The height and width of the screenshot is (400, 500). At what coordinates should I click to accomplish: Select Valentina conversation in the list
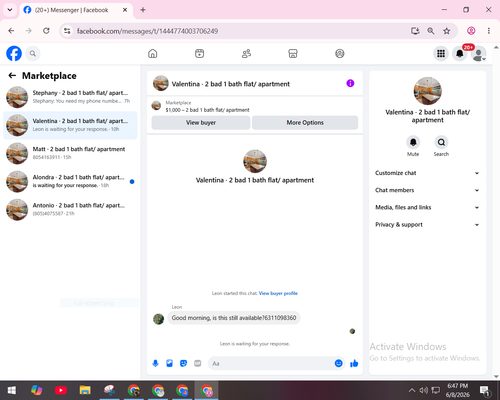[x=70, y=125]
